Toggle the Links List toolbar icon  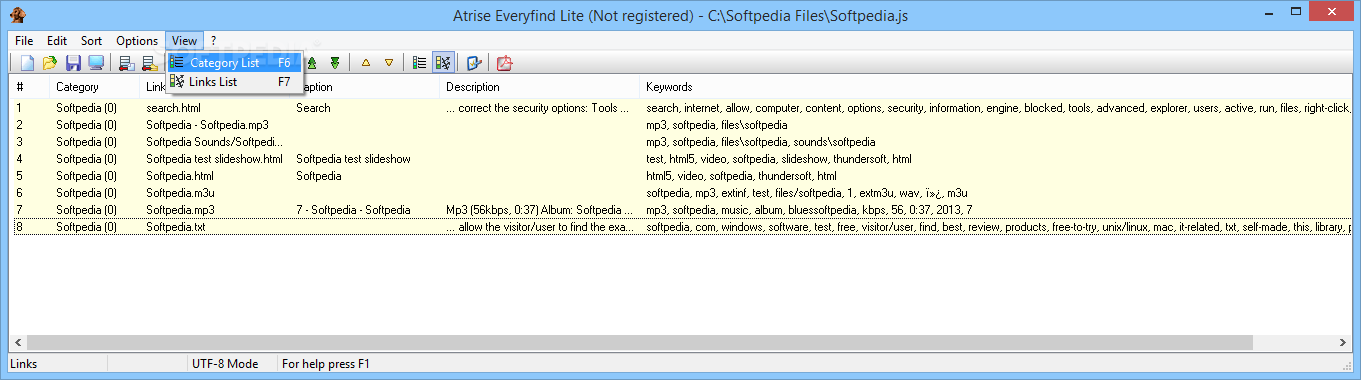(x=443, y=63)
